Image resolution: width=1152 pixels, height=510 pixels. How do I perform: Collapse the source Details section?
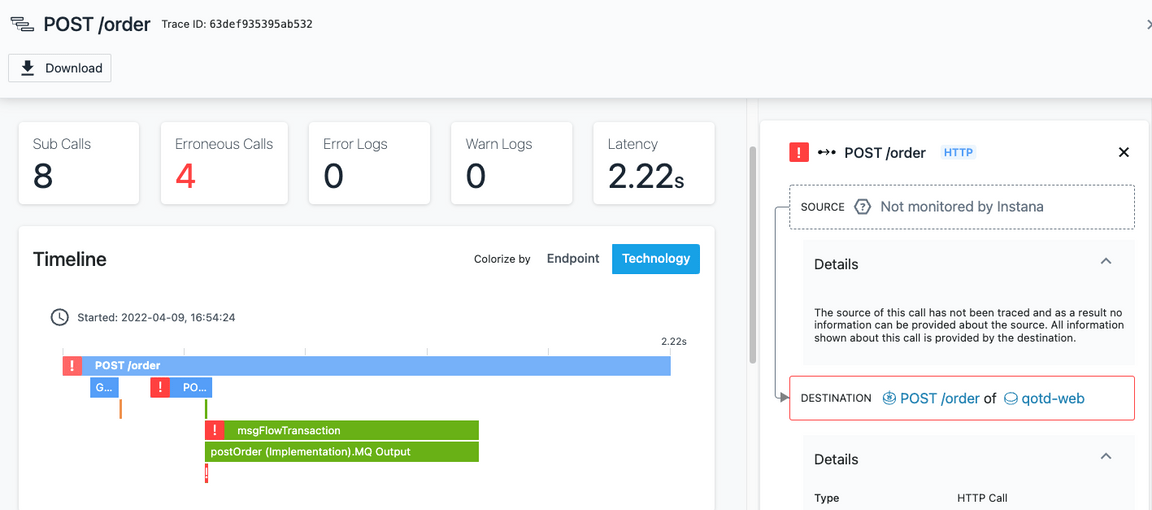[x=1105, y=261]
